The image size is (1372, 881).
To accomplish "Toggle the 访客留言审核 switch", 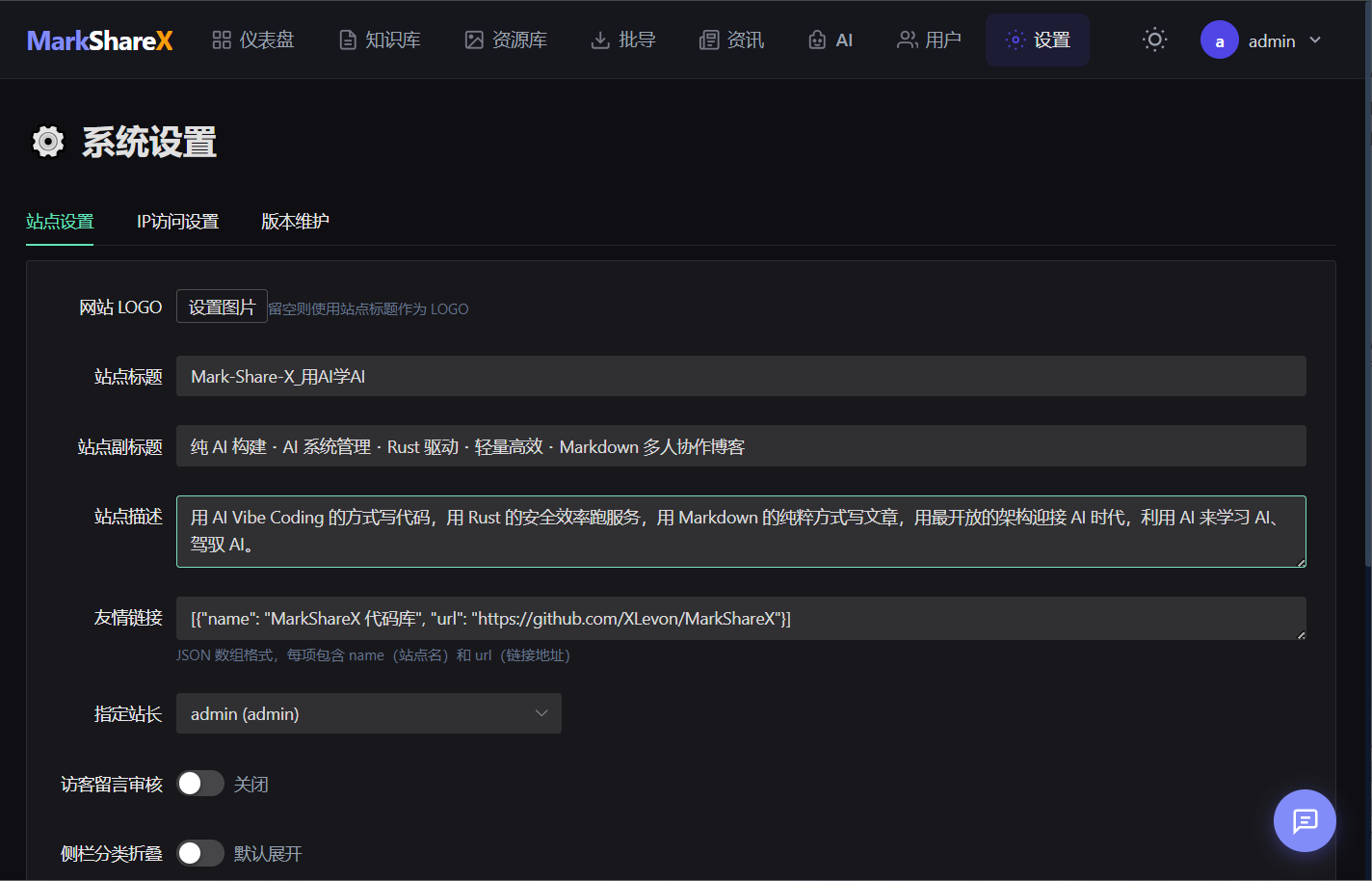I will pos(200,784).
